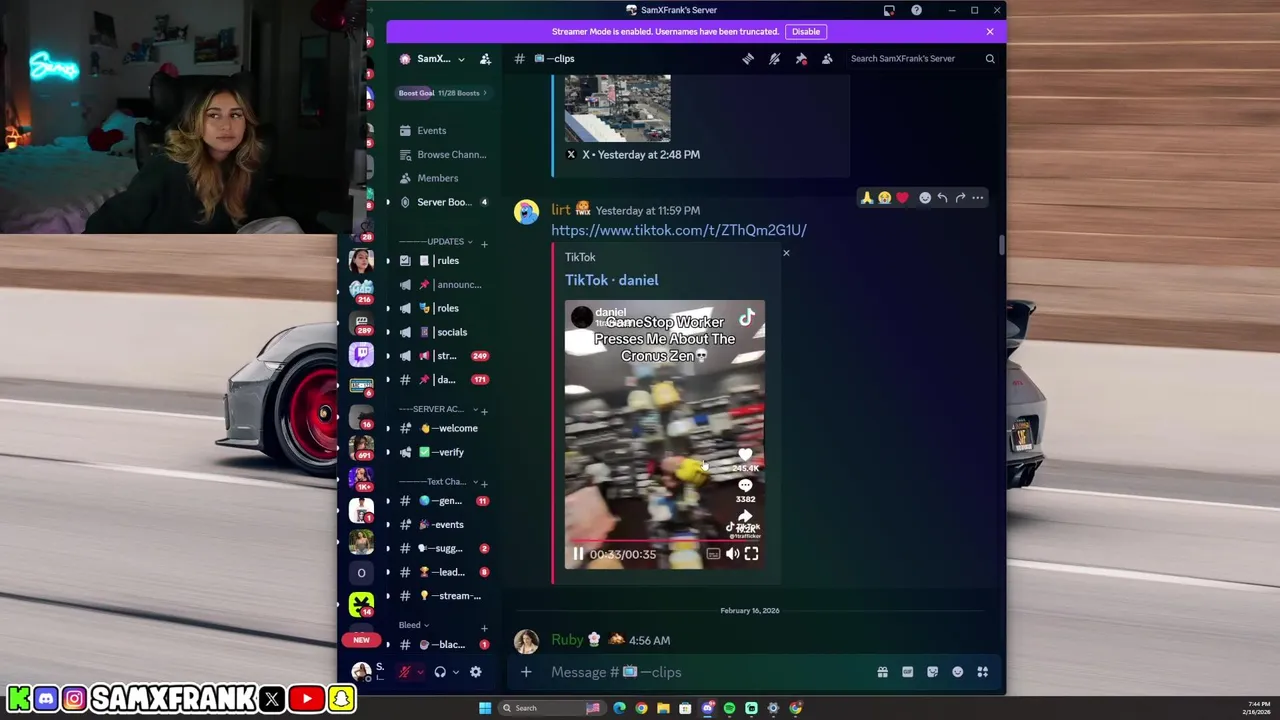
Task: Open the verify channel
Action: click(442, 452)
